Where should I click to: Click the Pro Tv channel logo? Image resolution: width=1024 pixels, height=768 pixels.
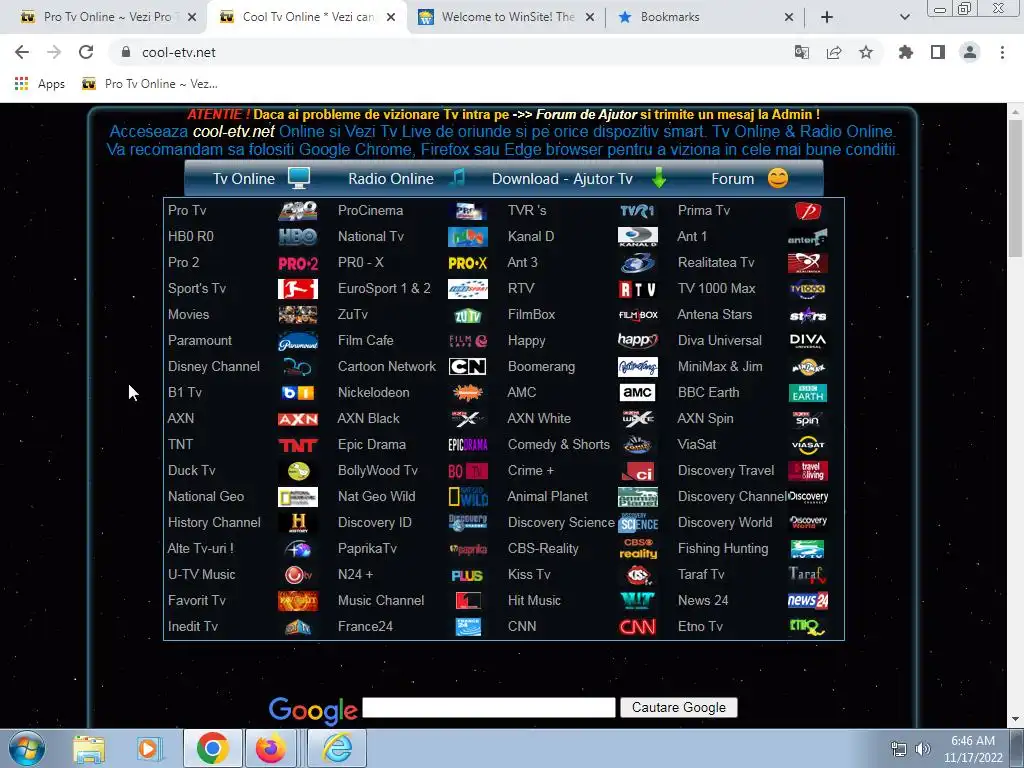(298, 210)
